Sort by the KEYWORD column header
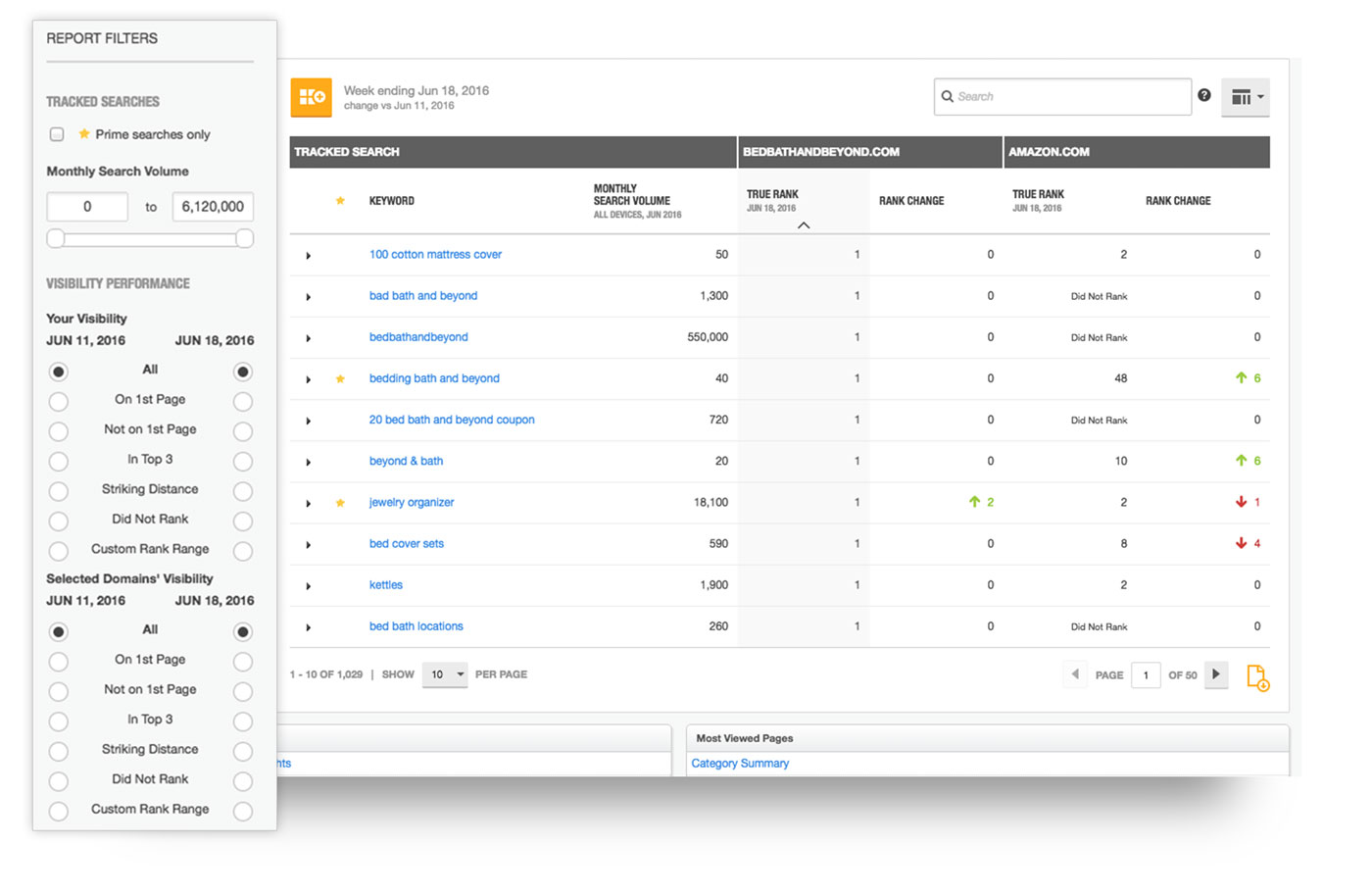The image size is (1372, 895). 392,201
